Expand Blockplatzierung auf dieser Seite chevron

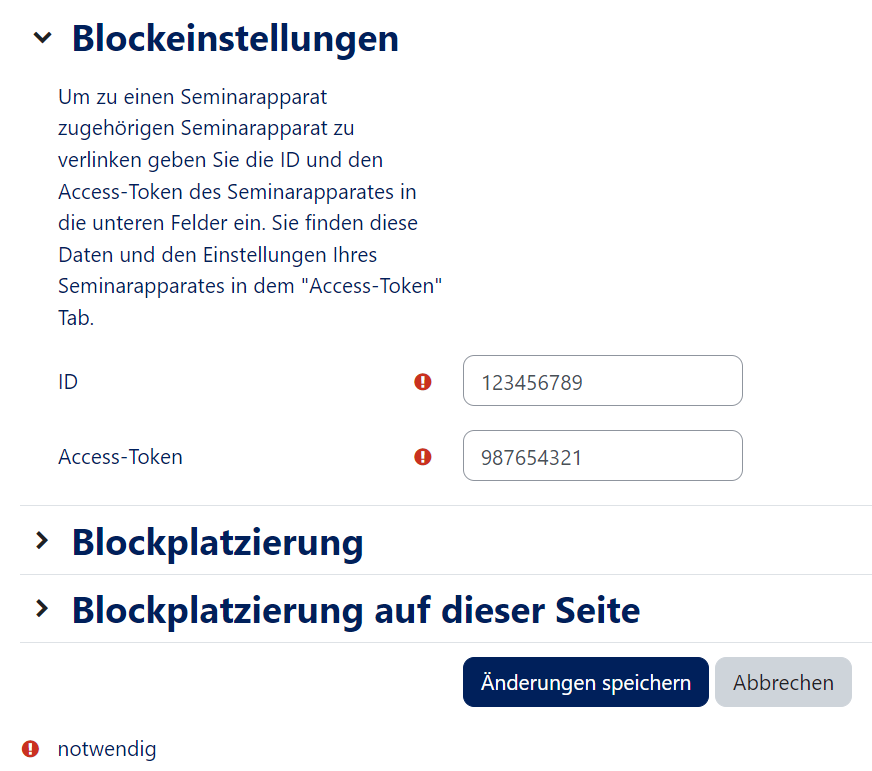[42, 608]
